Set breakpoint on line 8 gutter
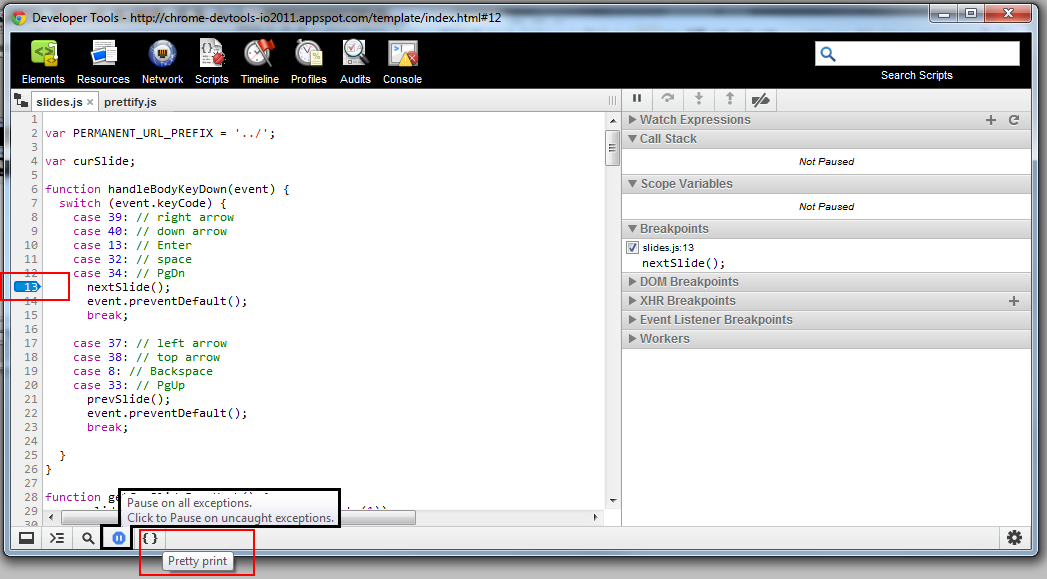The height and width of the screenshot is (579, 1047). click(x=33, y=217)
